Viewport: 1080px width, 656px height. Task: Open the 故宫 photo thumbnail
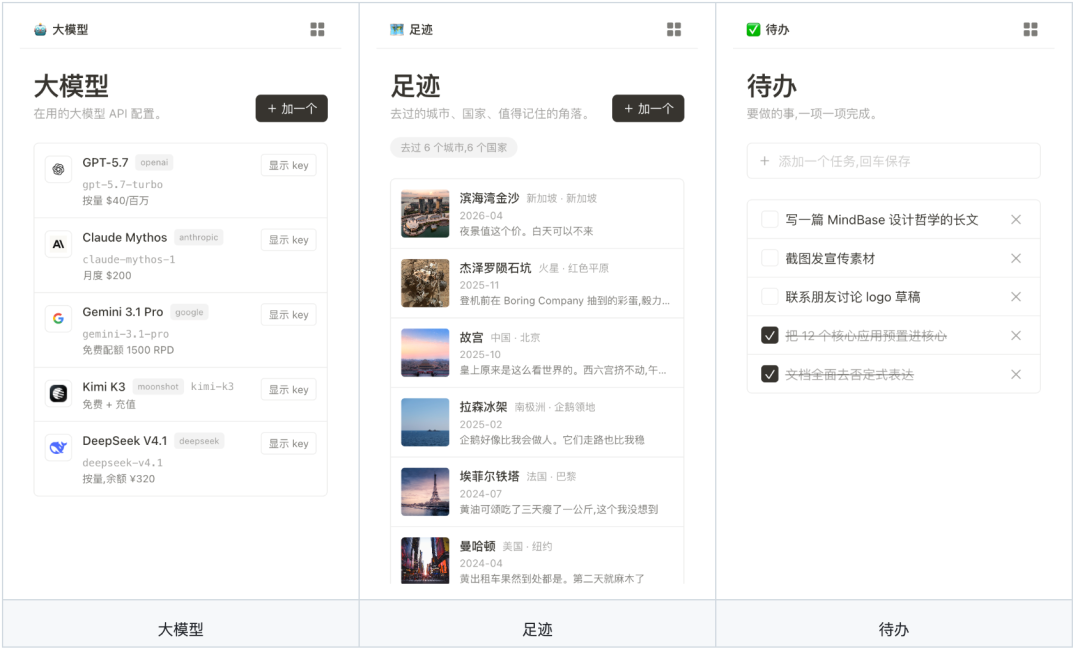click(x=426, y=353)
